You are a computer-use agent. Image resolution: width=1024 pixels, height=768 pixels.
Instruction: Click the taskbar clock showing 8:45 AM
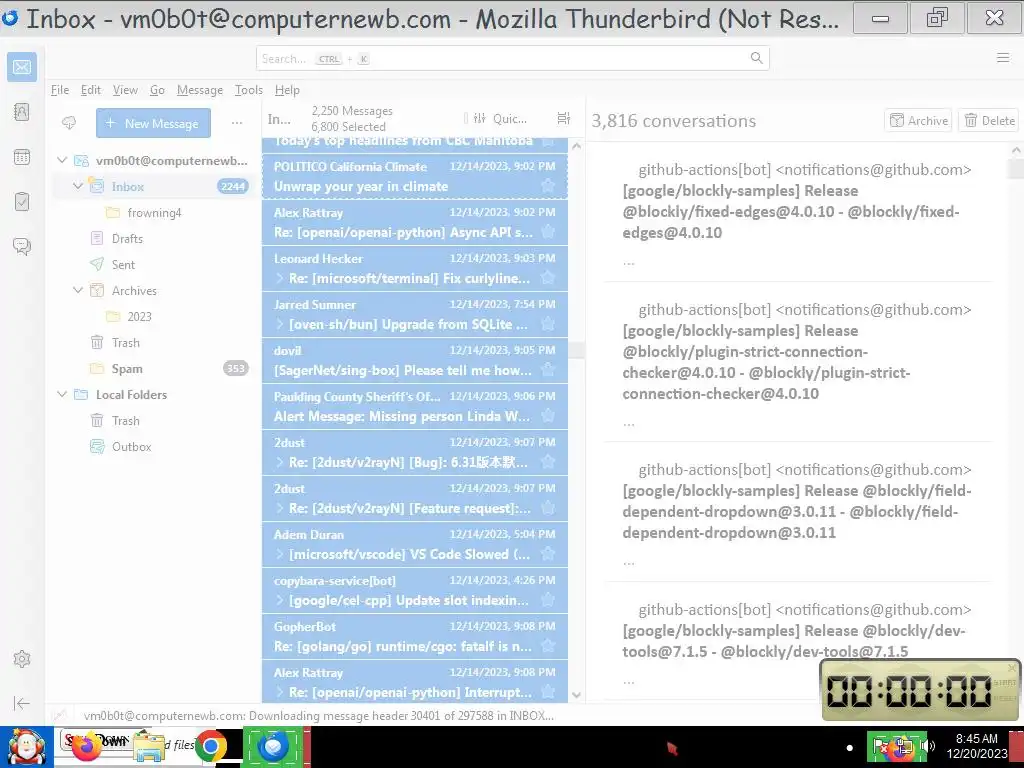[977, 746]
